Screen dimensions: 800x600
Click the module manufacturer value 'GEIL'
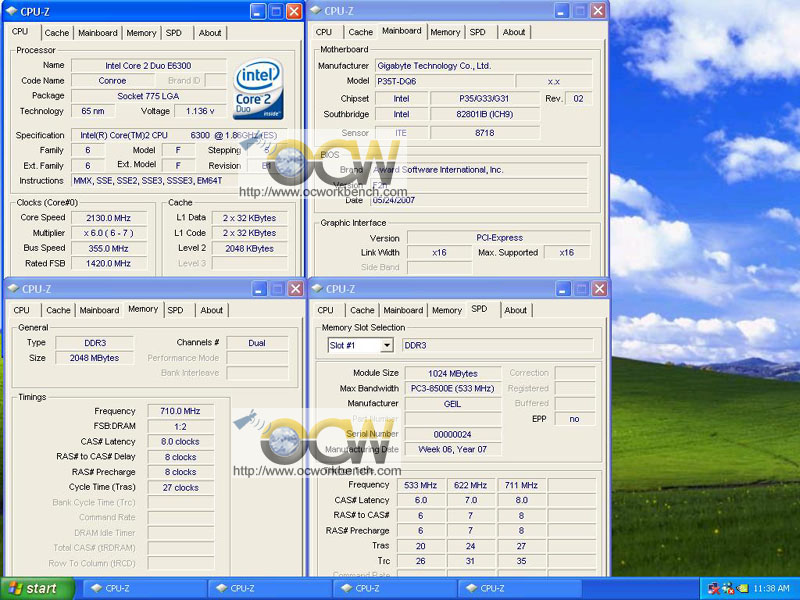coord(453,404)
